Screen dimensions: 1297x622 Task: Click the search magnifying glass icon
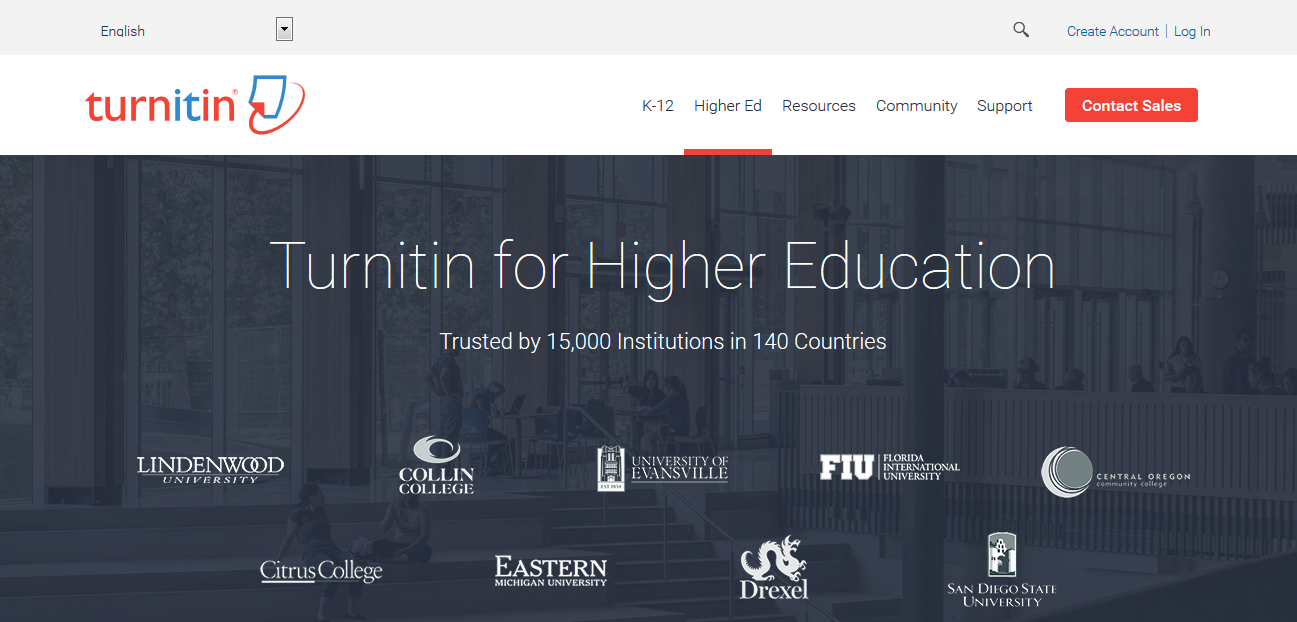click(1020, 30)
